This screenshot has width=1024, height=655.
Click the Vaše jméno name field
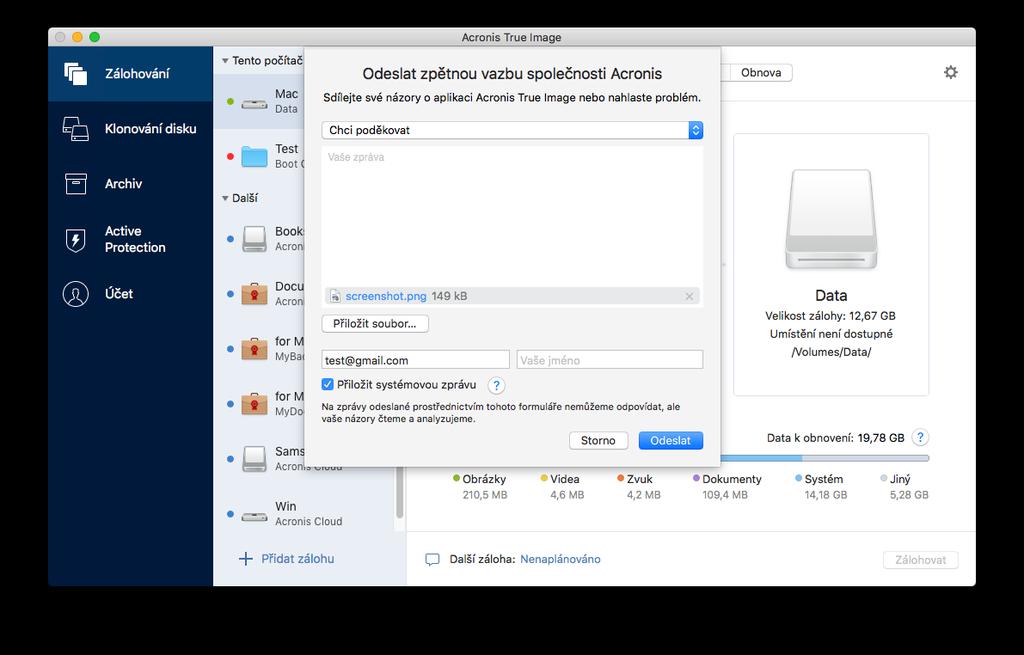pyautogui.click(x=610, y=360)
